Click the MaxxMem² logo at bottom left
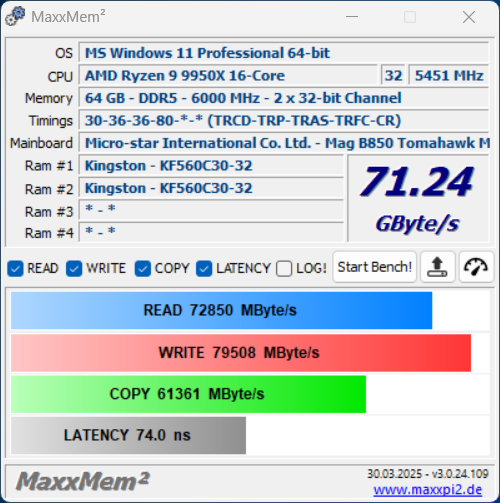500x503 pixels. (x=83, y=482)
